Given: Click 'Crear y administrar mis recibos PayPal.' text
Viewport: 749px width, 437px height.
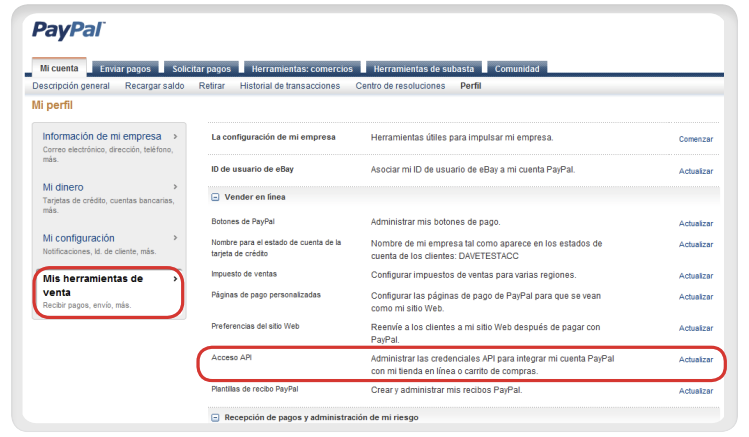Looking at the screenshot, I should click(446, 390).
